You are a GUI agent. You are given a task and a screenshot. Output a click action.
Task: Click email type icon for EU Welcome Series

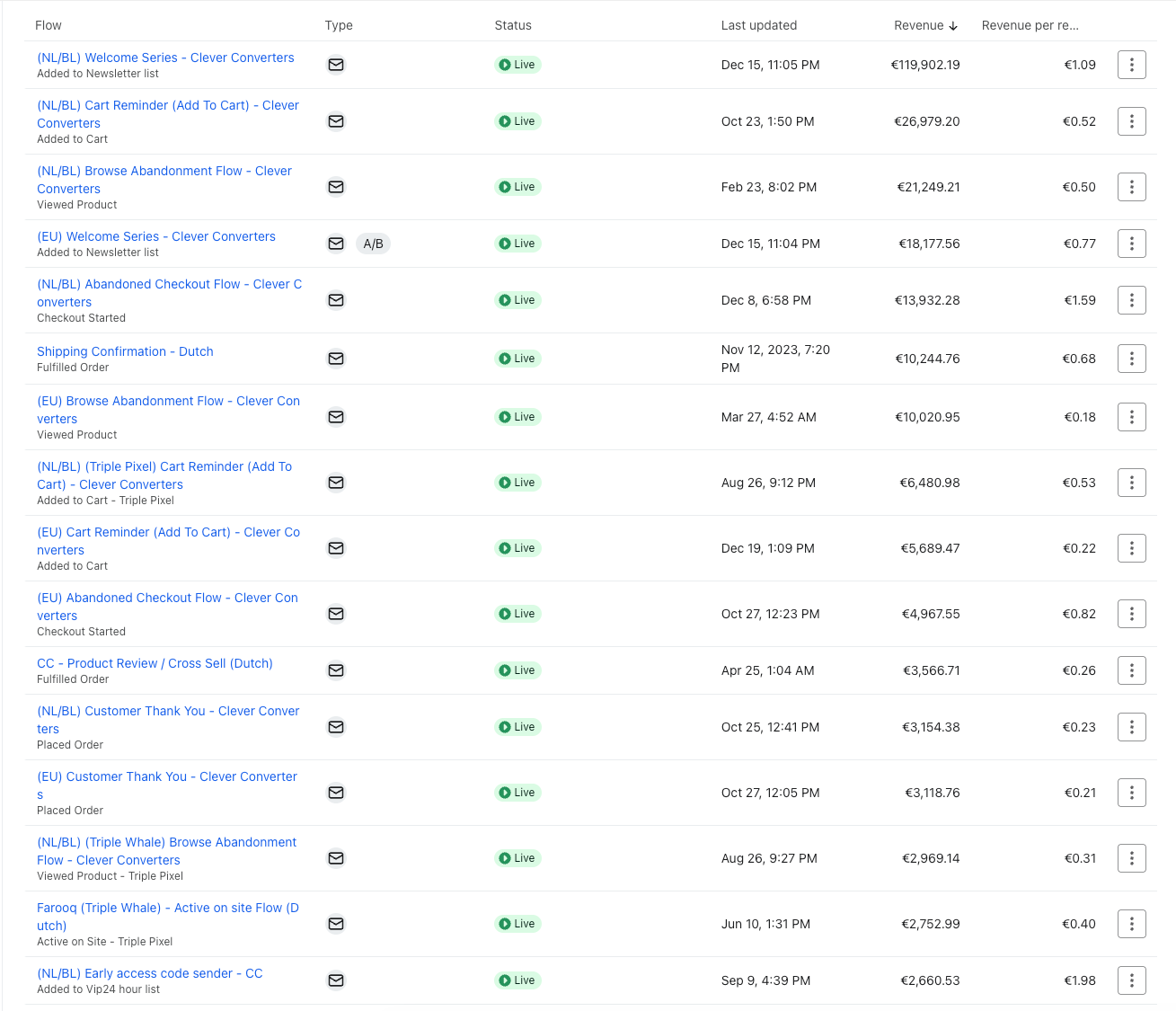point(336,244)
